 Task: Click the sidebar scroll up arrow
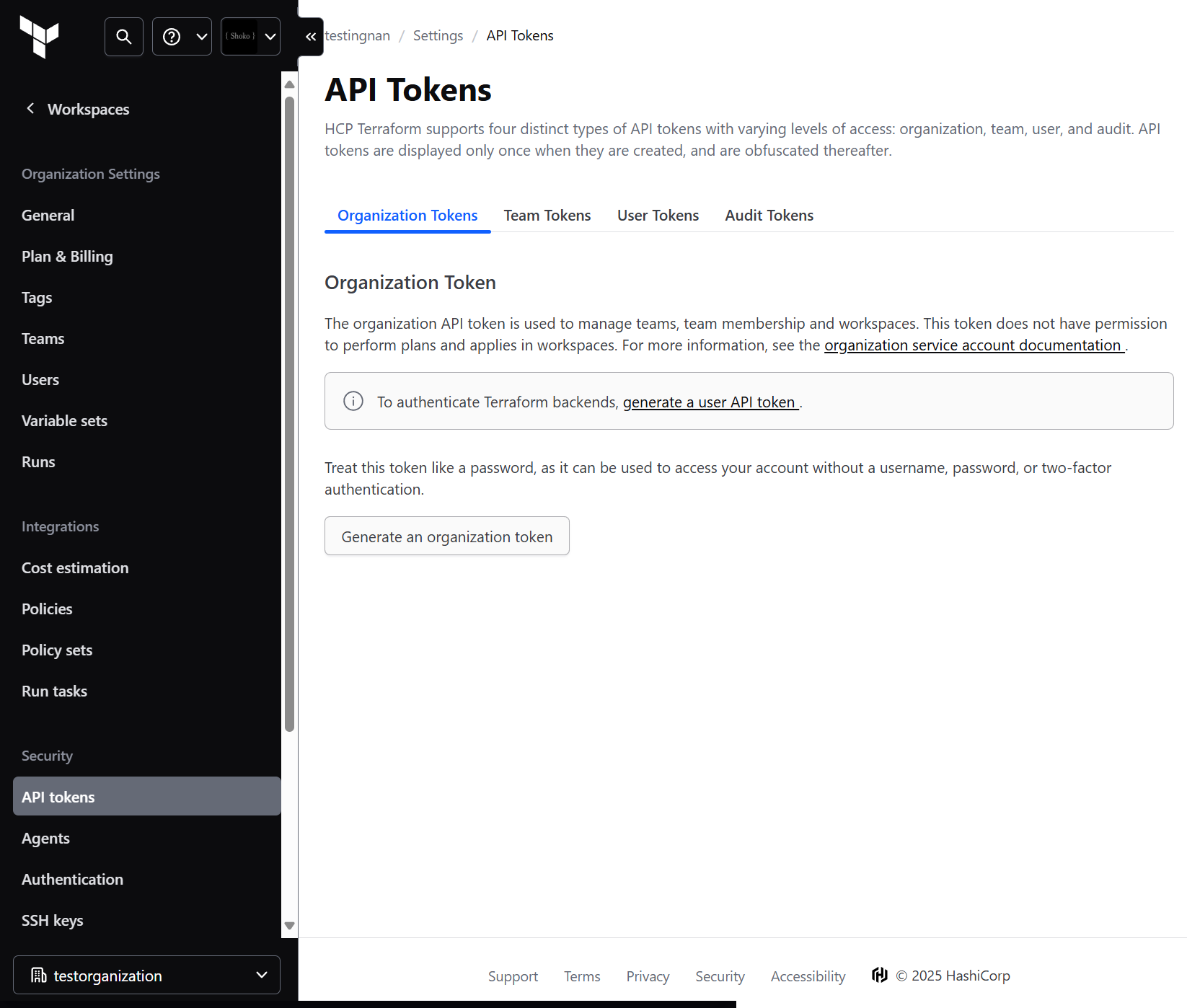(x=290, y=84)
